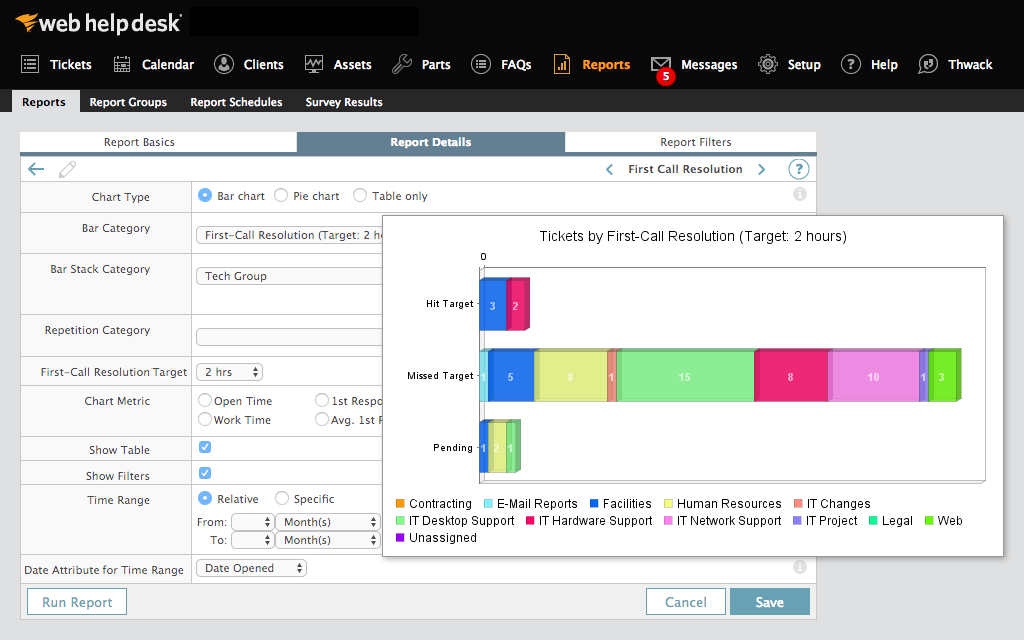Screen dimensions: 1024x640
Task: Open the Tech Group stack category dropdown
Action: [289, 275]
